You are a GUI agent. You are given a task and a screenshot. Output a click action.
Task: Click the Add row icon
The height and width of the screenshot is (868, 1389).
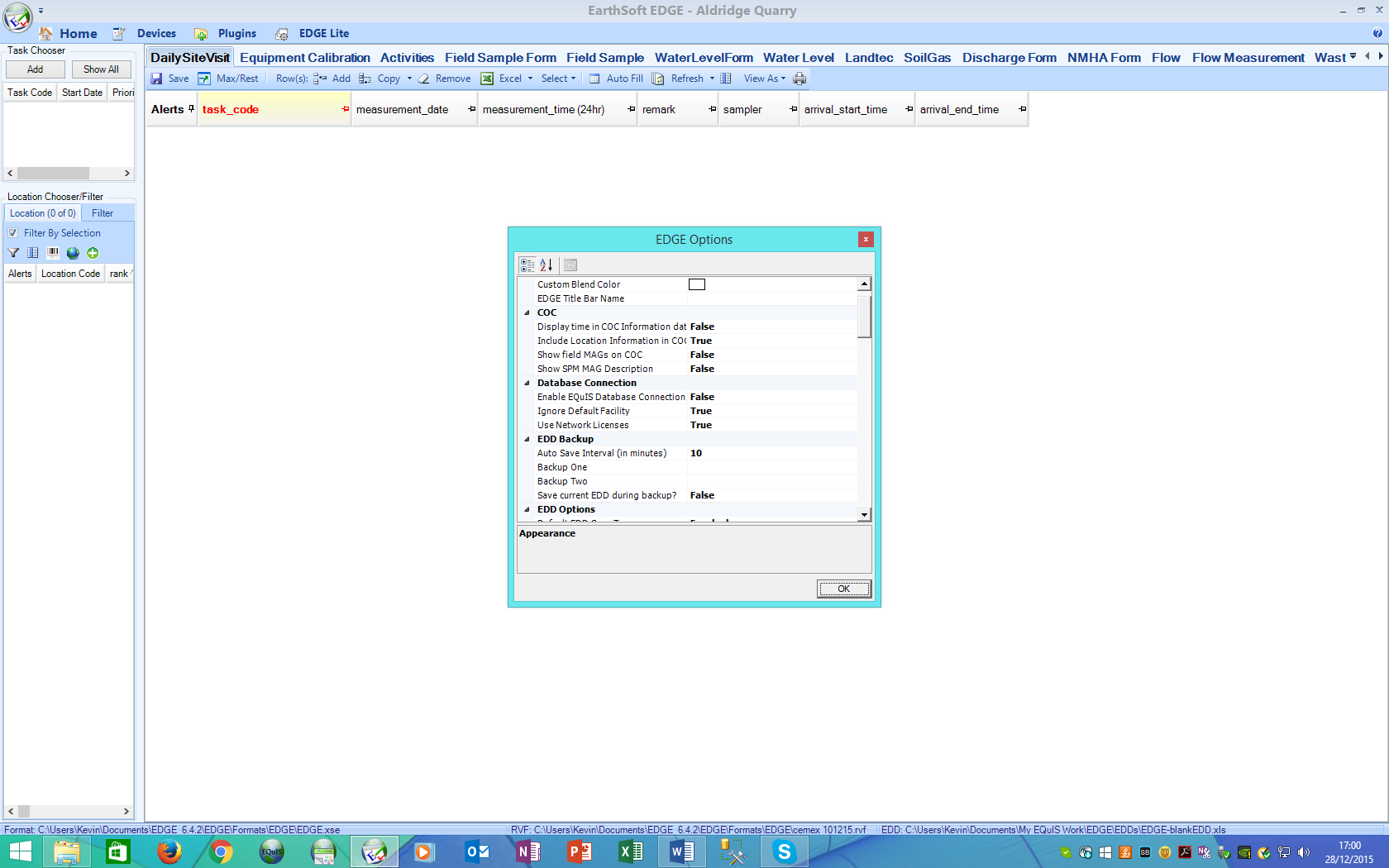pyautogui.click(x=320, y=79)
